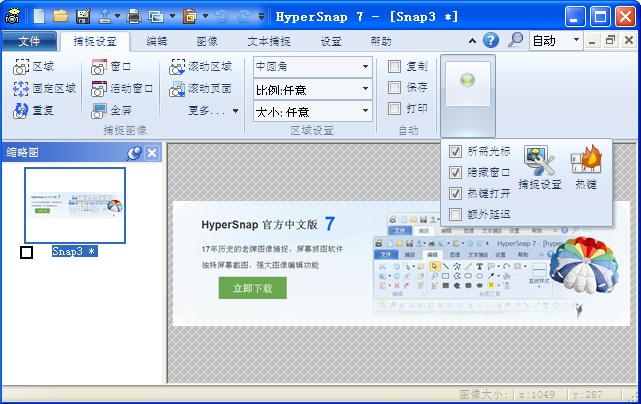Screen dimensions: 641x404
Task: Click 立即下载 button in captured image
Action: coord(253,288)
